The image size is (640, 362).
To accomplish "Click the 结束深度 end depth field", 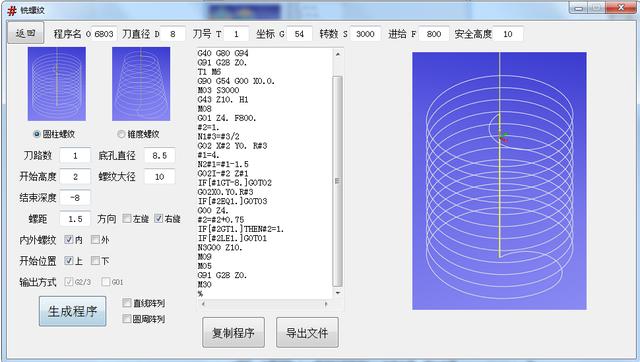I will click(75, 198).
